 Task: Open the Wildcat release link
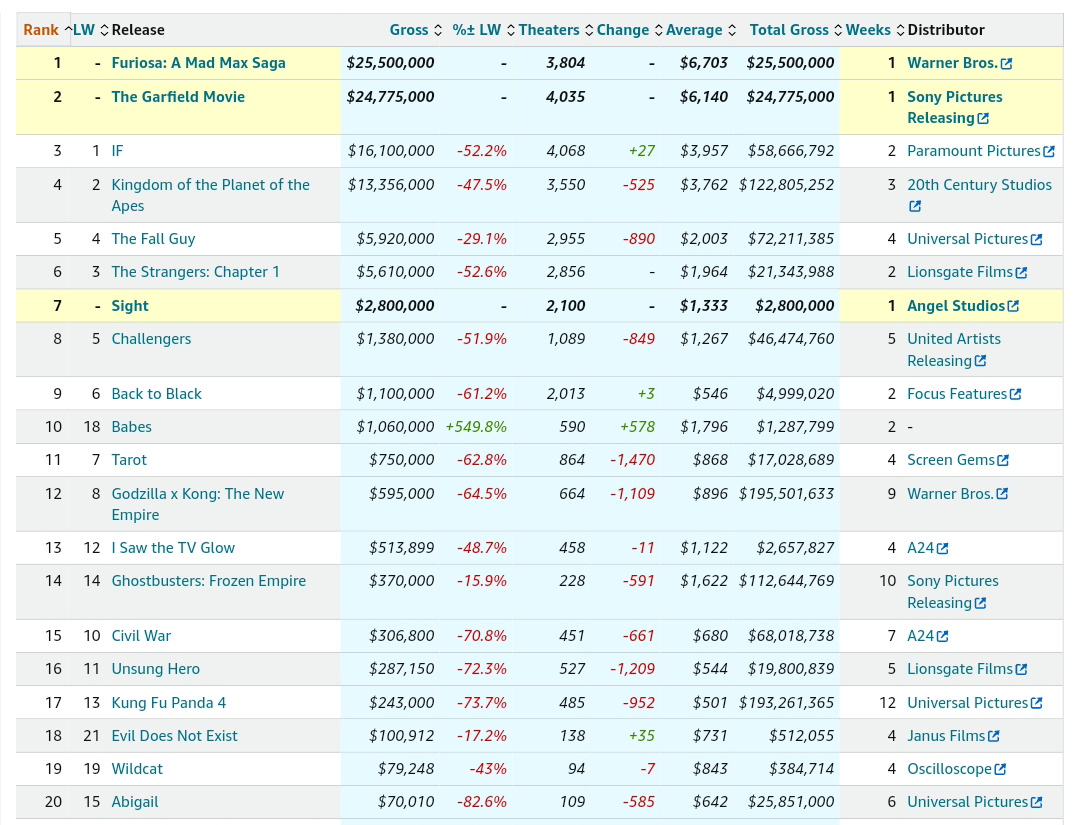(137, 769)
